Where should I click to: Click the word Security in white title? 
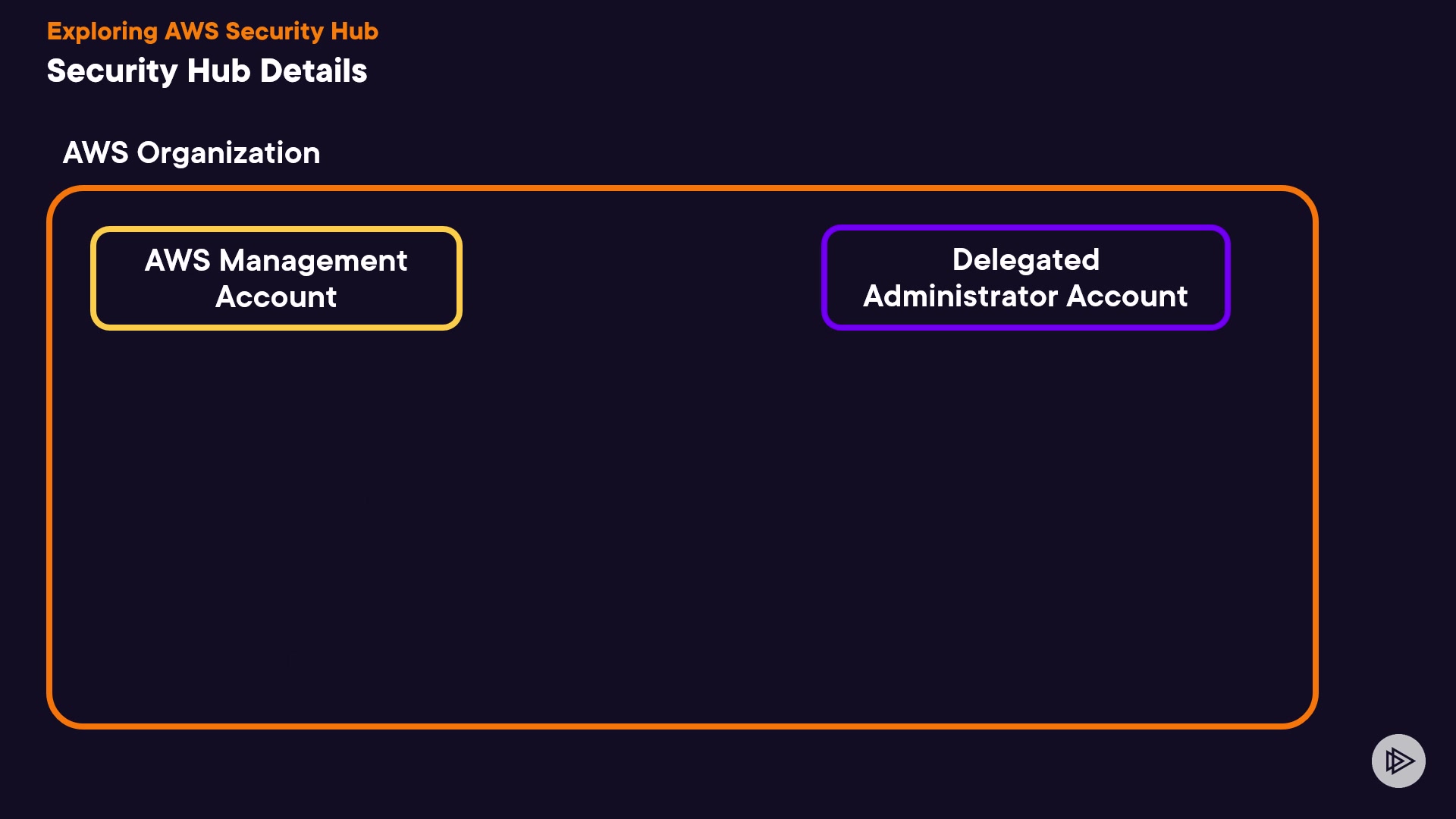(x=111, y=71)
